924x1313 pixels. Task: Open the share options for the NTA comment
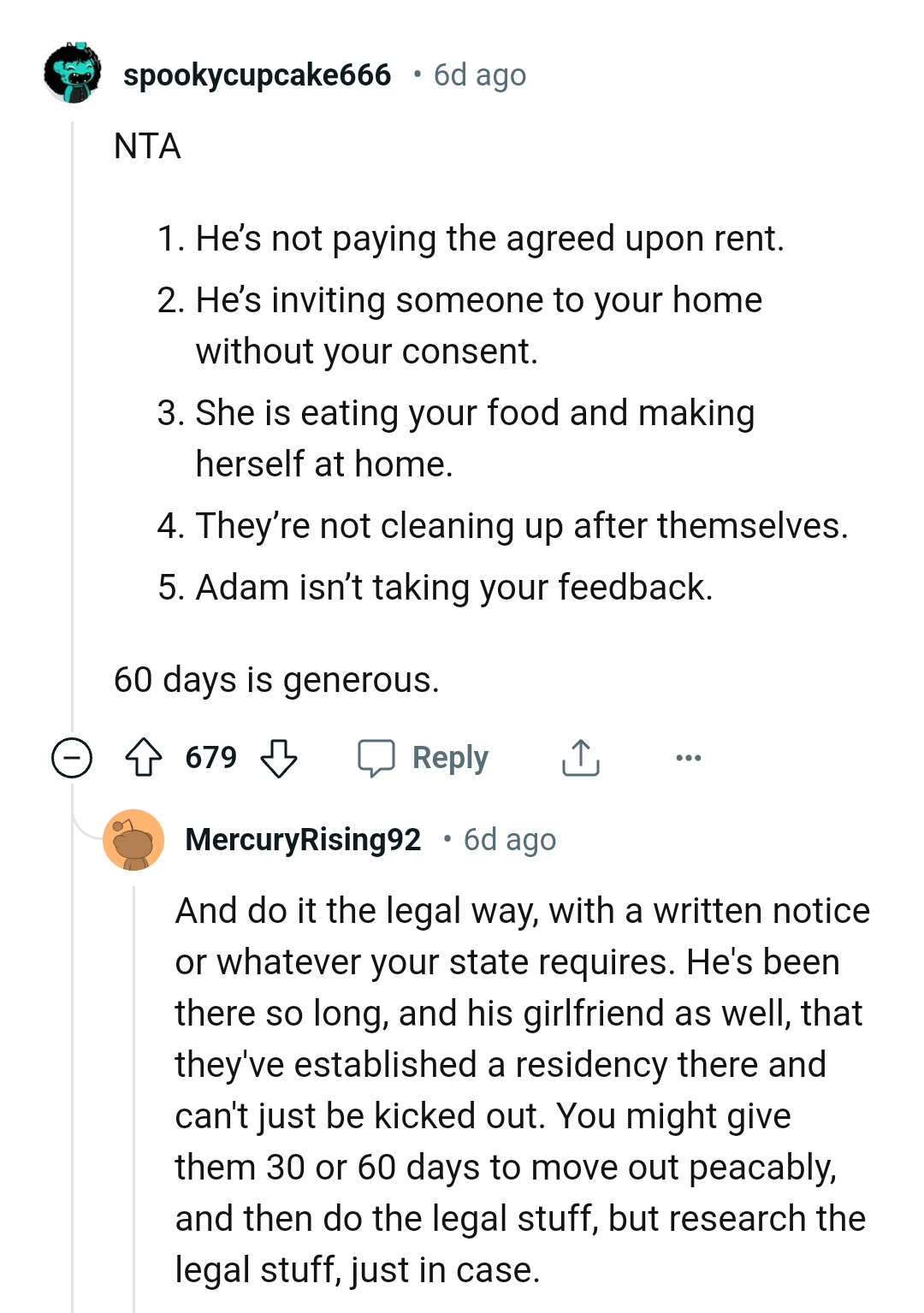[x=580, y=756]
